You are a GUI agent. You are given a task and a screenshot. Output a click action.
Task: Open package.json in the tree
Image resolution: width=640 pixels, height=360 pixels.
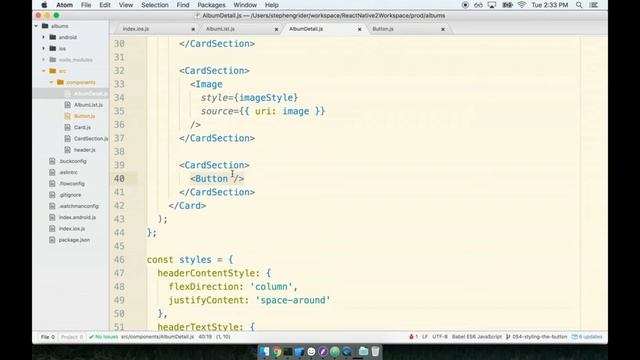[74, 240]
